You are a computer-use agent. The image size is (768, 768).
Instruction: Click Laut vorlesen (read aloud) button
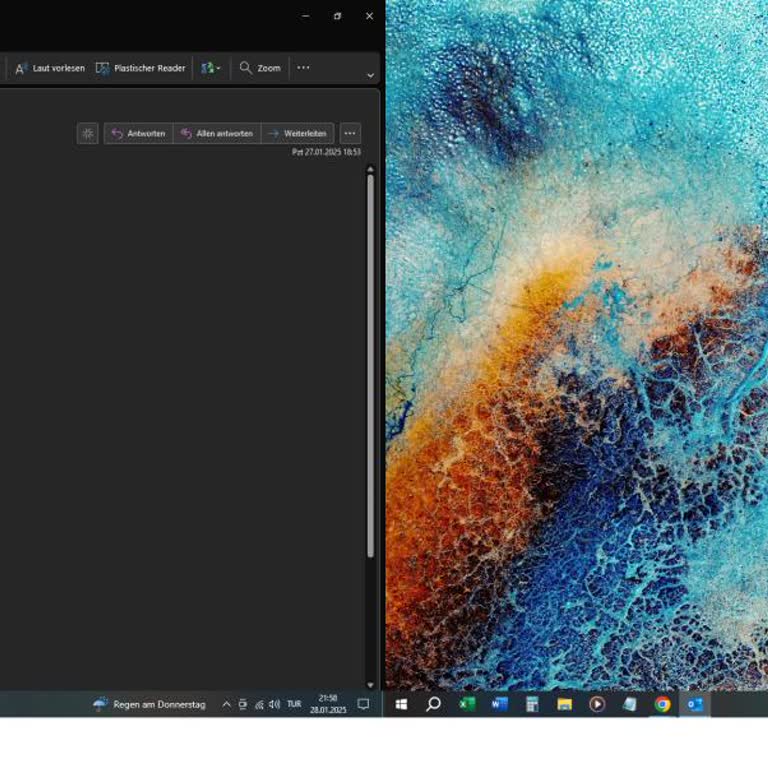click(49, 69)
